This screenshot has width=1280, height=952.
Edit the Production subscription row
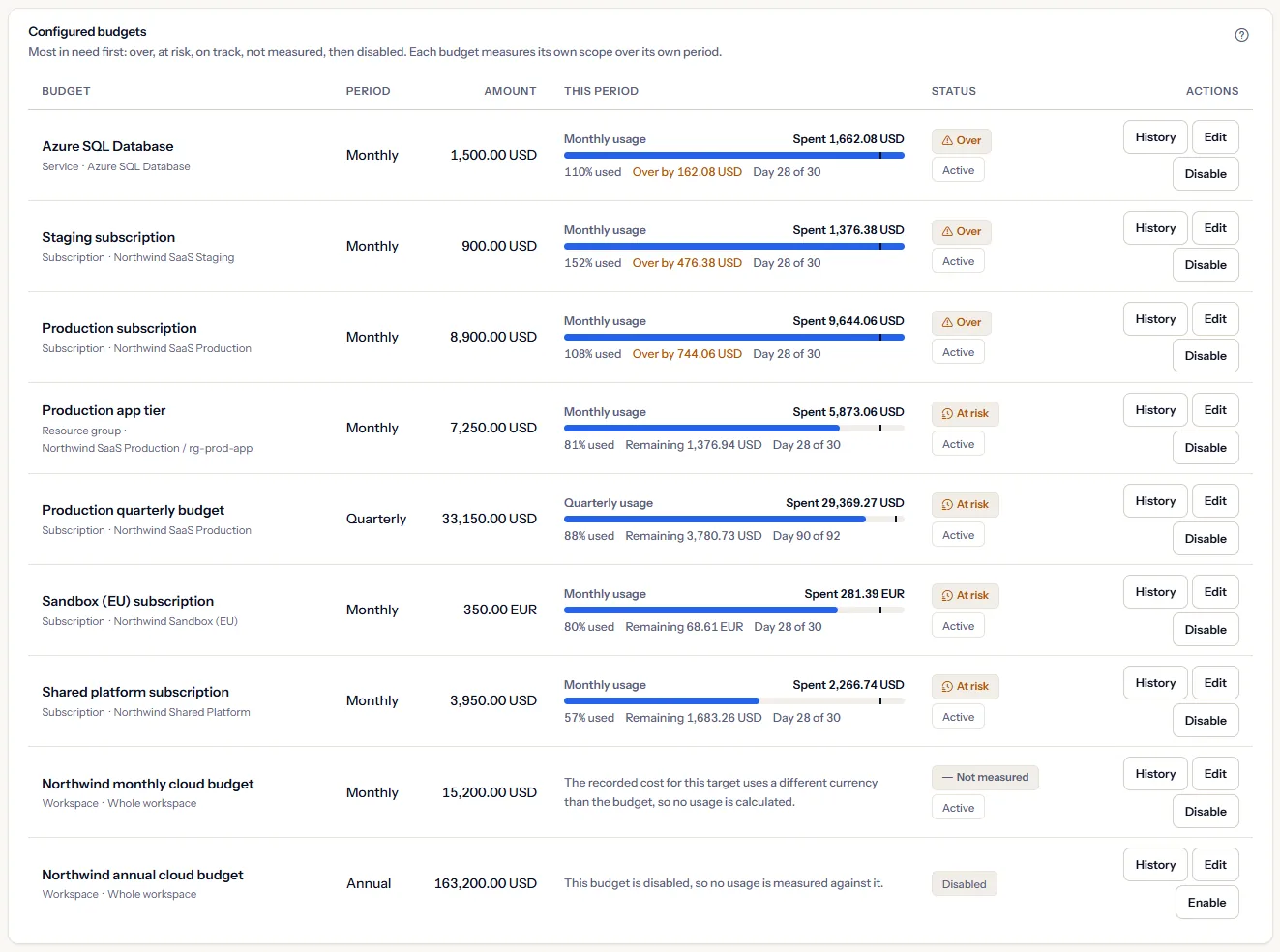click(x=1215, y=319)
